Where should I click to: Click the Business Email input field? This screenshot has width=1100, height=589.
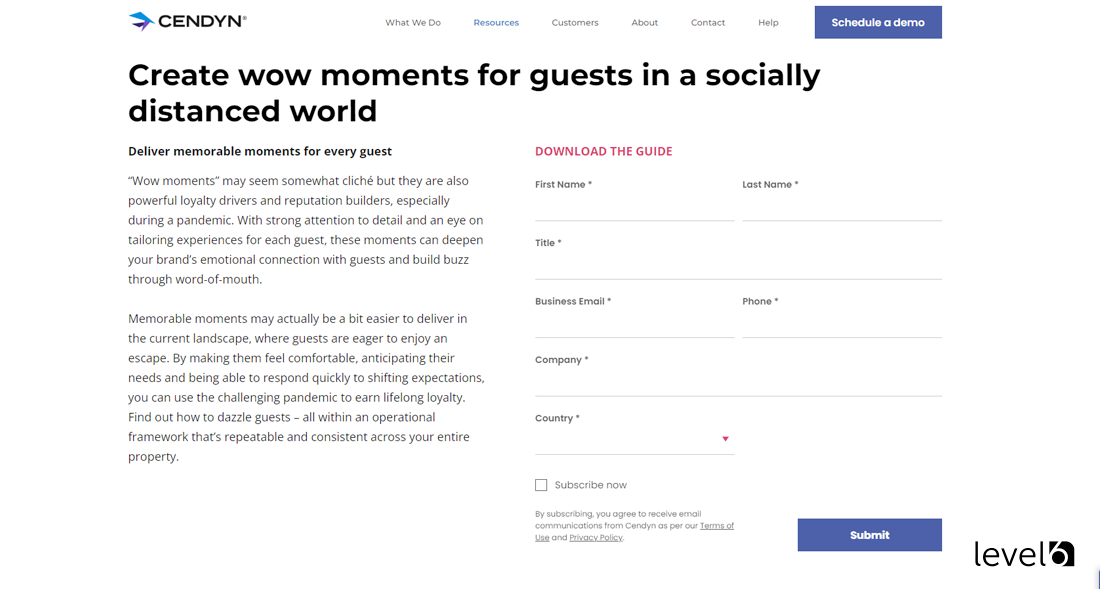[x=634, y=323]
